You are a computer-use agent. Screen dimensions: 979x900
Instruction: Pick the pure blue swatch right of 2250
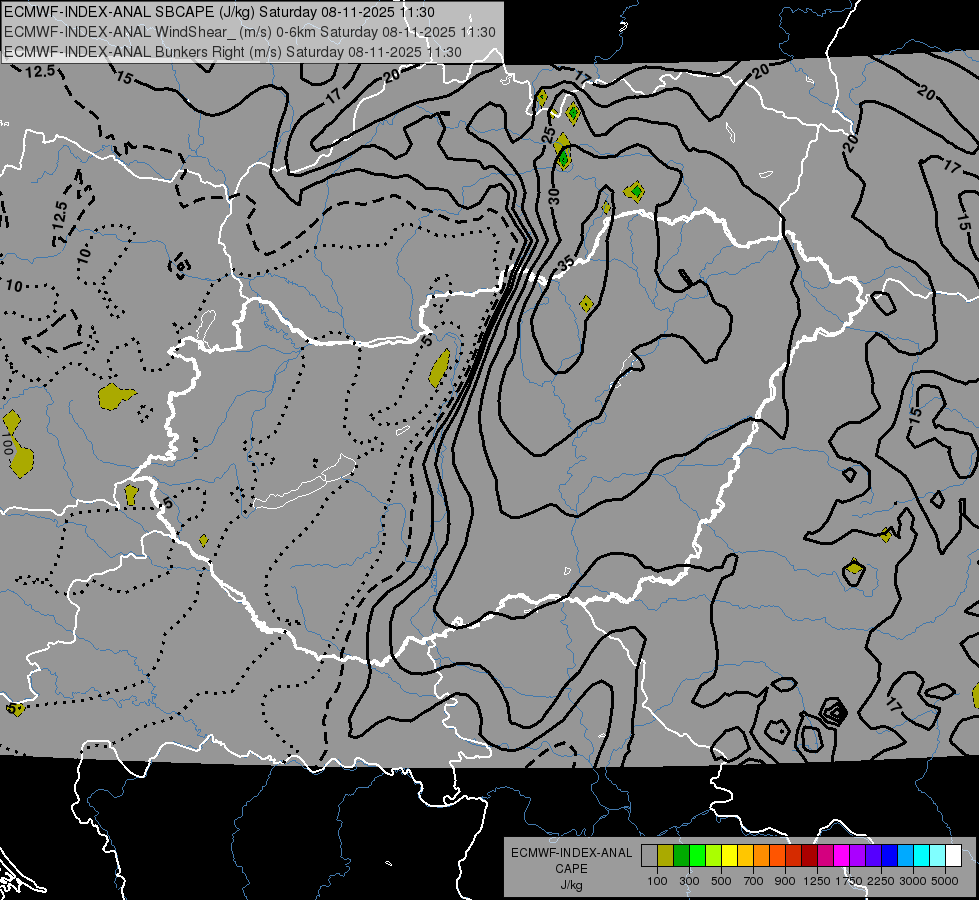890,855
